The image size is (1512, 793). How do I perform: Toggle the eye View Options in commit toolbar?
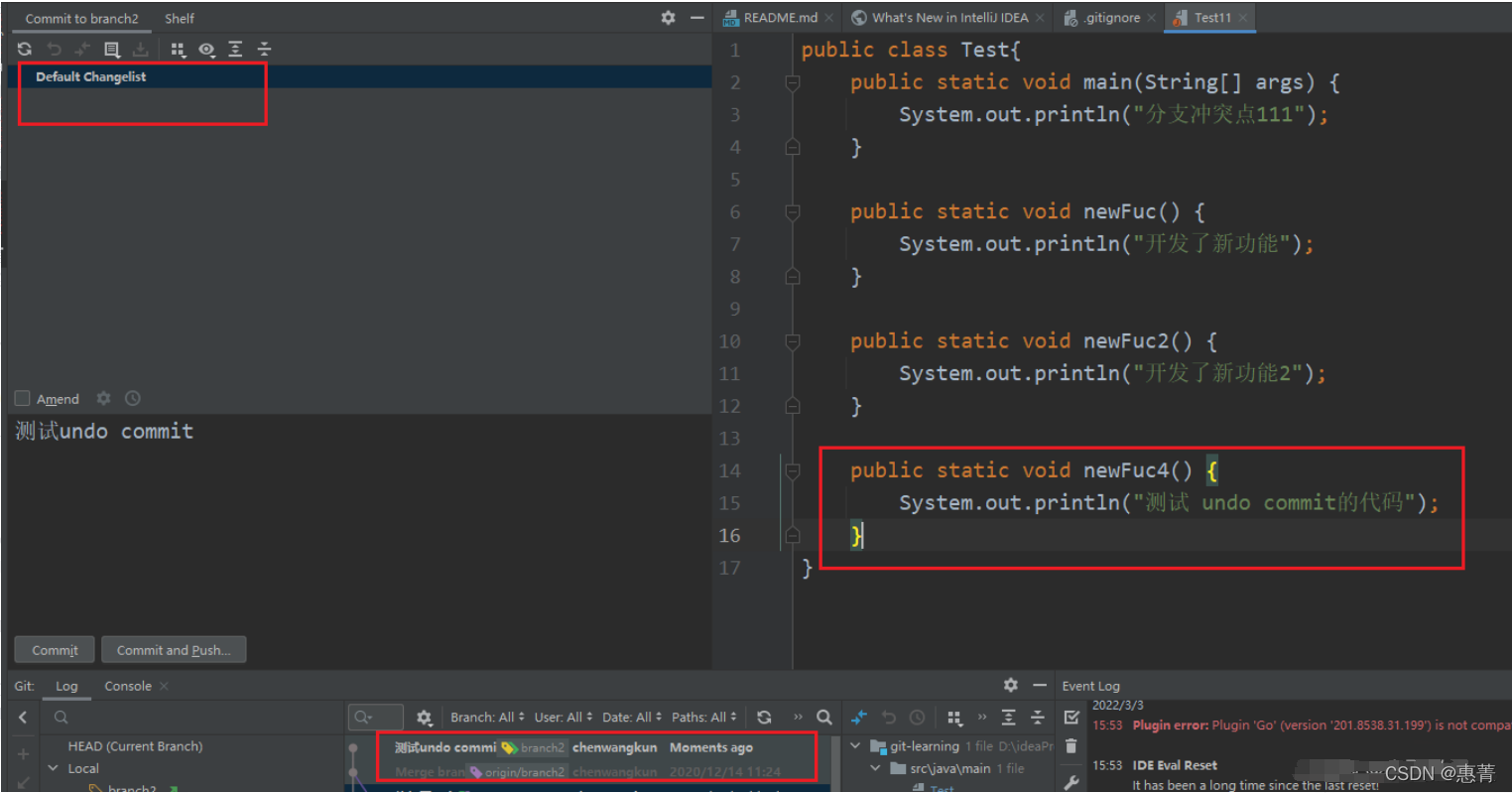tap(206, 49)
